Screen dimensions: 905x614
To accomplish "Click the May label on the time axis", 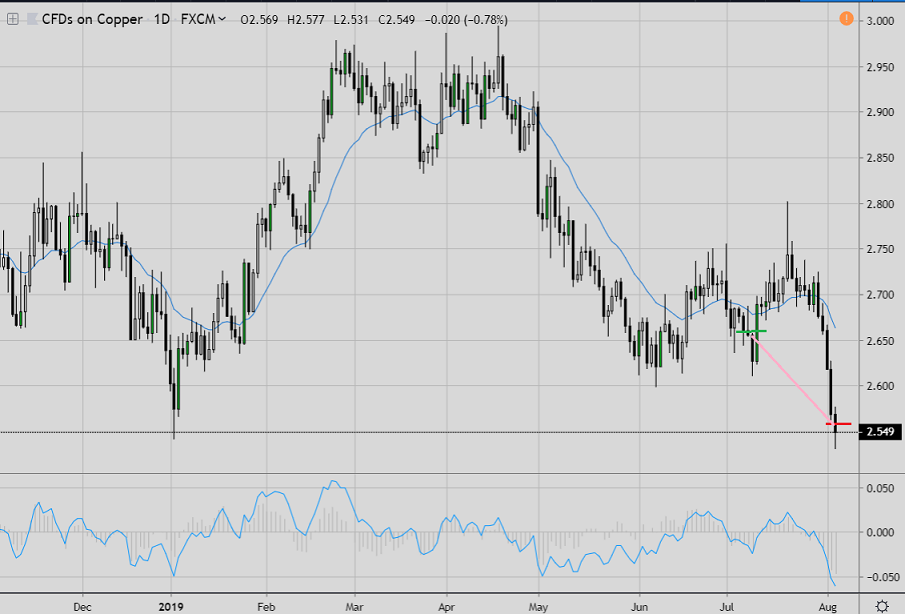I will pyautogui.click(x=538, y=607).
